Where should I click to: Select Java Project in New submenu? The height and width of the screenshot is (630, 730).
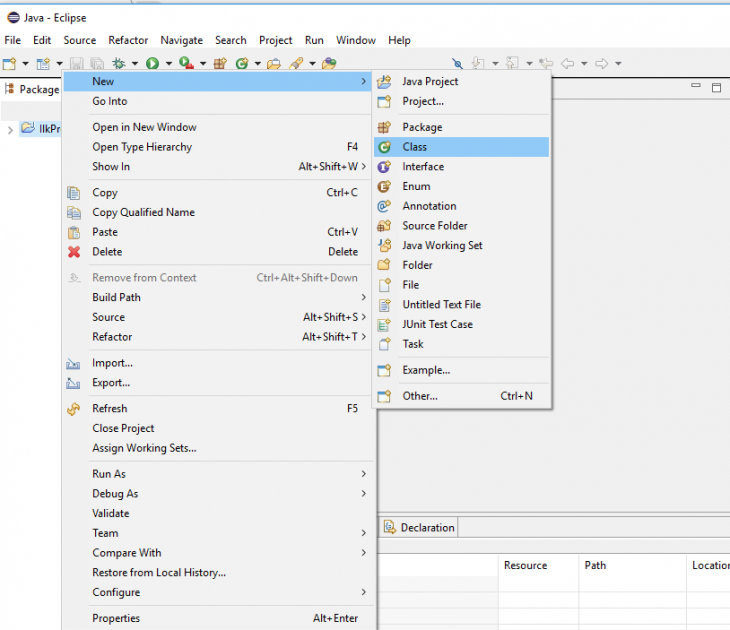[x=461, y=81]
